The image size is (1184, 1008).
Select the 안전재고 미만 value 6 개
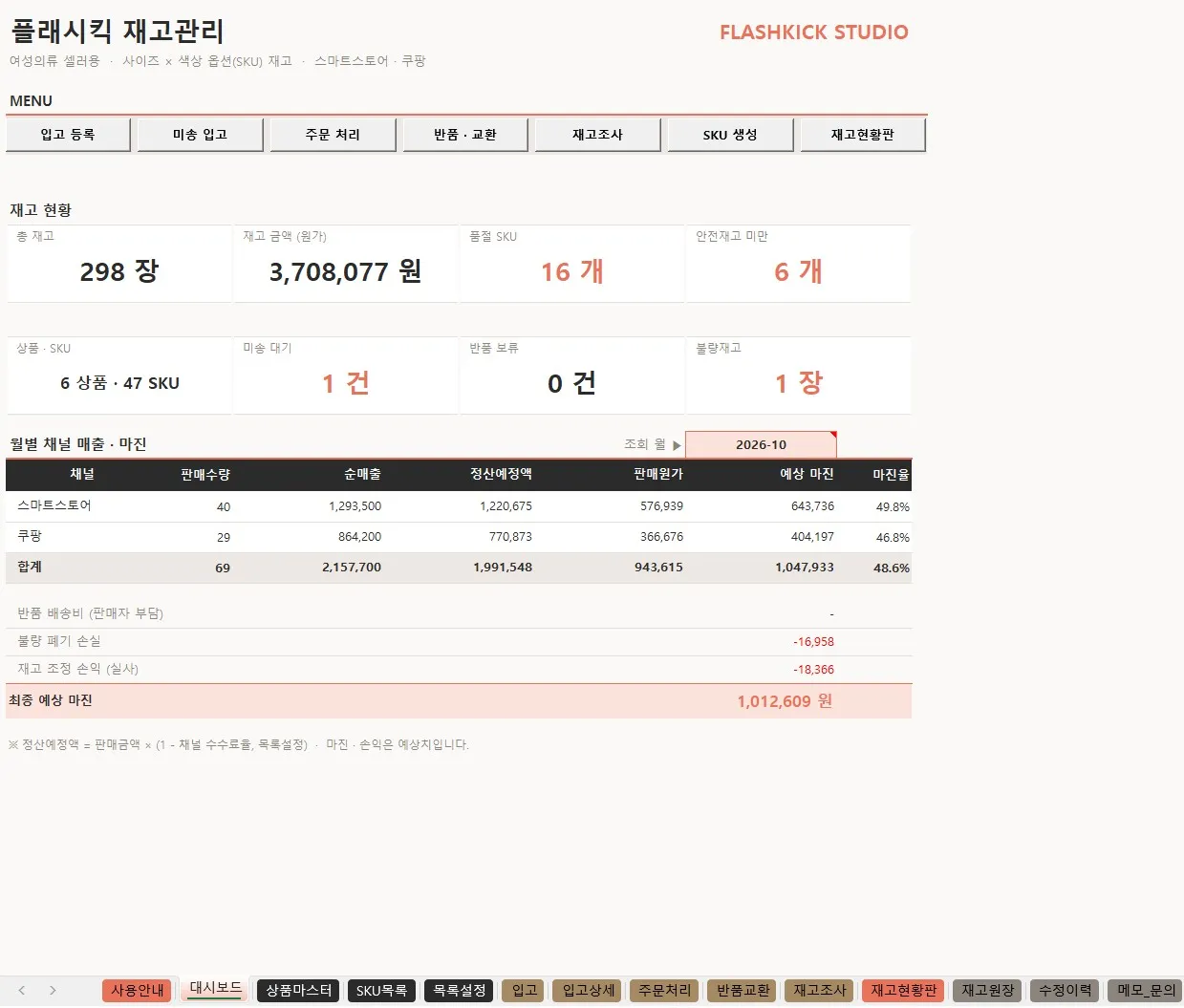click(x=798, y=272)
